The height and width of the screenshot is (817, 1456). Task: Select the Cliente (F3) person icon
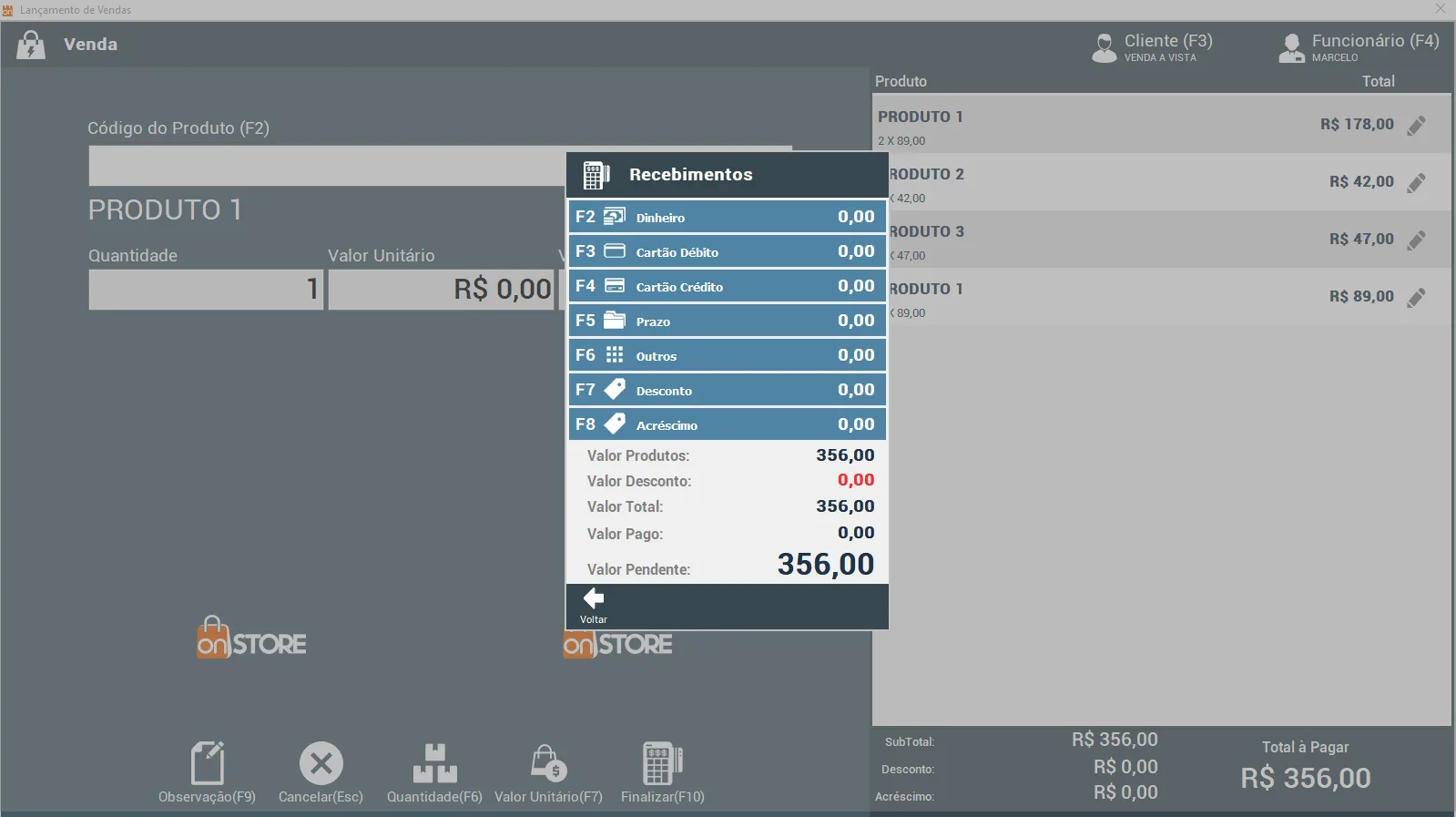[x=1105, y=47]
